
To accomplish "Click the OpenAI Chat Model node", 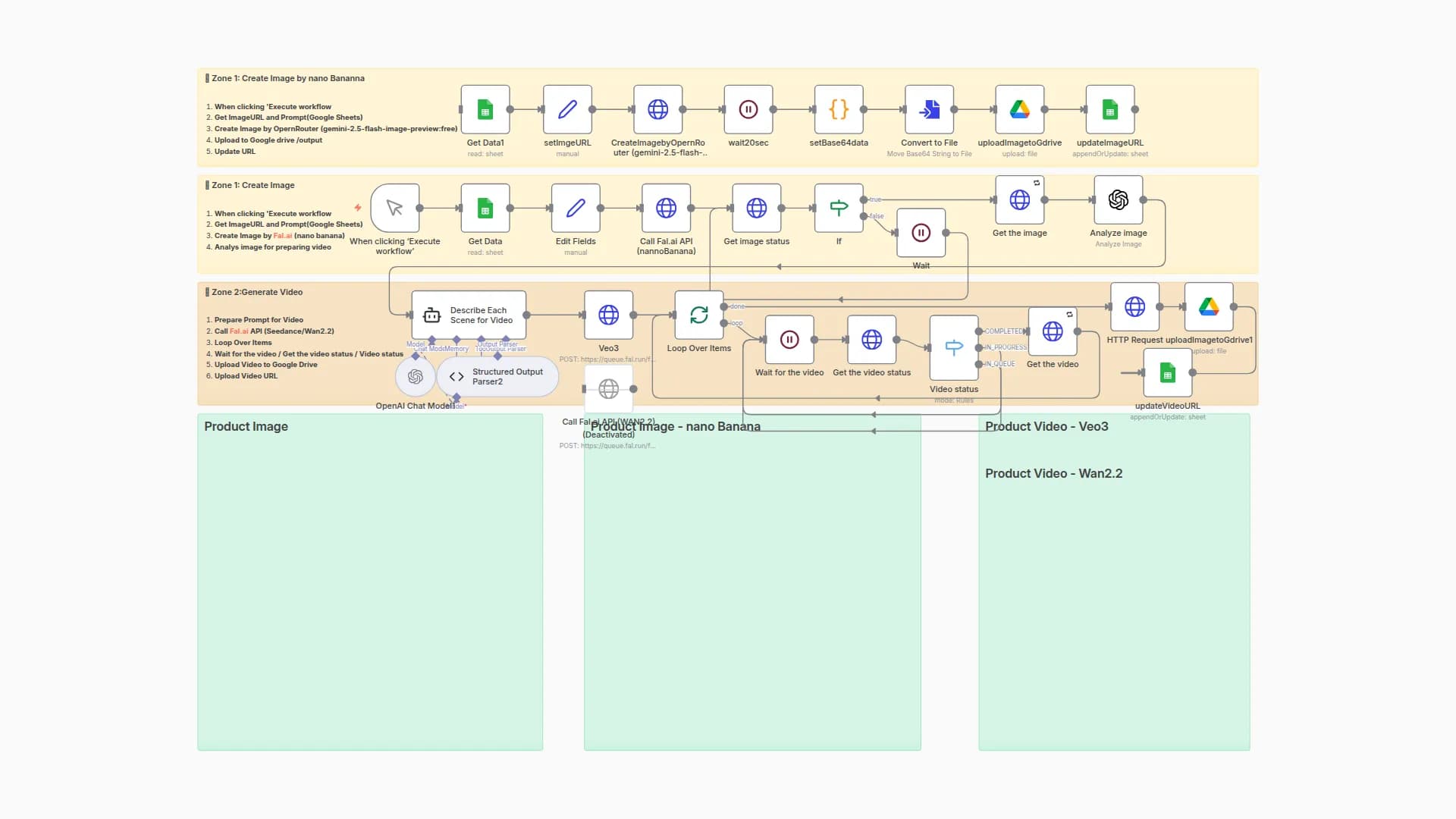I will click(x=416, y=376).
